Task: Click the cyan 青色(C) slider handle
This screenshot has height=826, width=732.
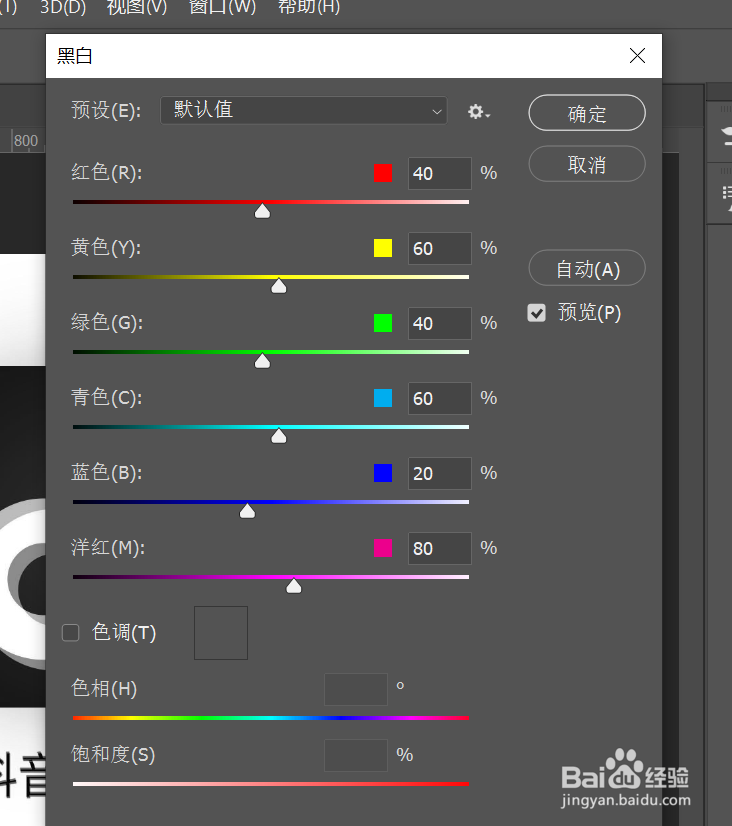Action: [279, 436]
